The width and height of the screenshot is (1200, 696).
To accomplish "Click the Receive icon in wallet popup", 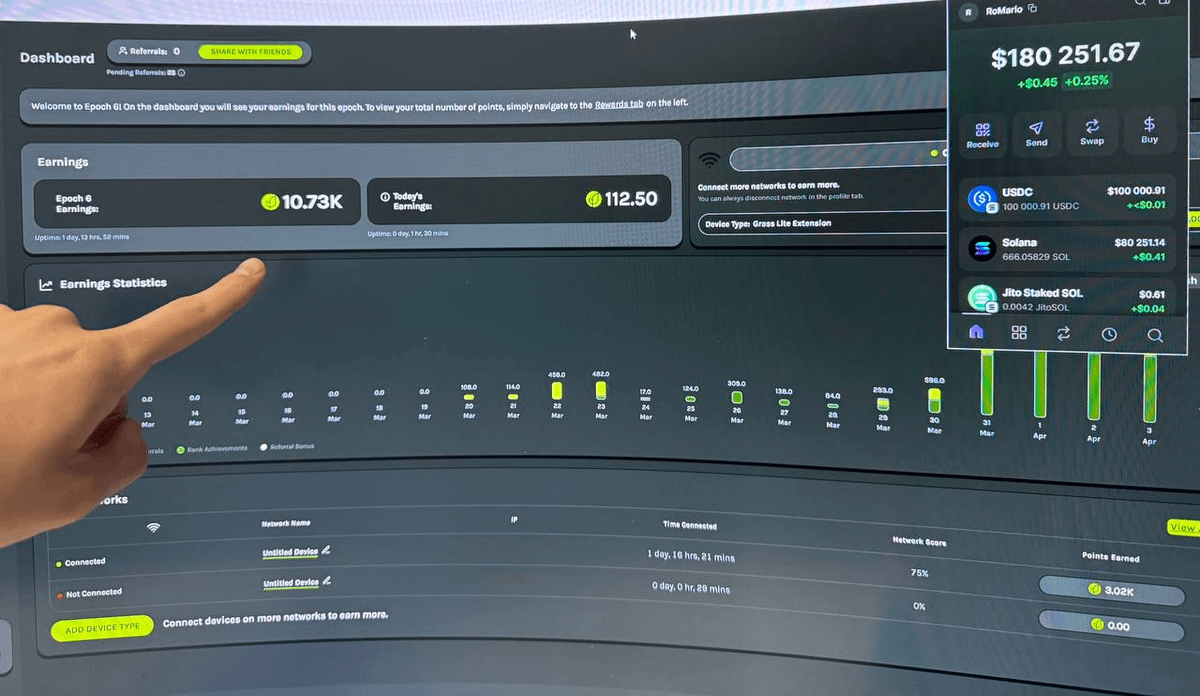I will (x=982, y=129).
